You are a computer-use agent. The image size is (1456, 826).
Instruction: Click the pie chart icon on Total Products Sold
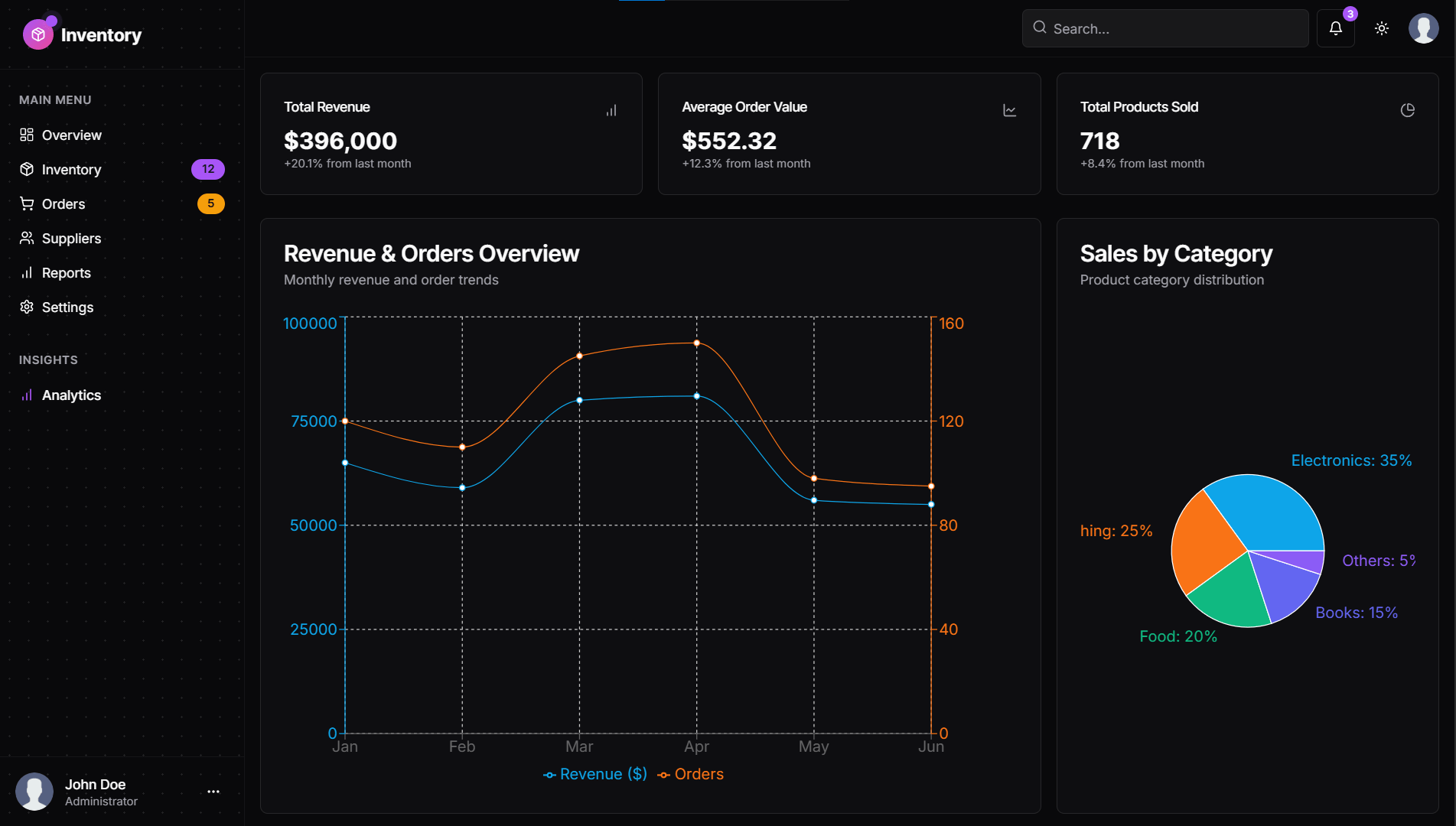[x=1408, y=110]
